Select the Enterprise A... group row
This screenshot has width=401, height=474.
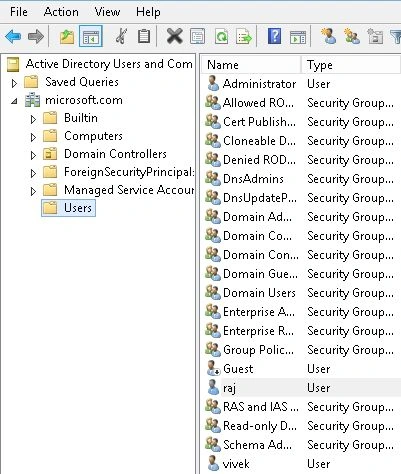[302, 311]
